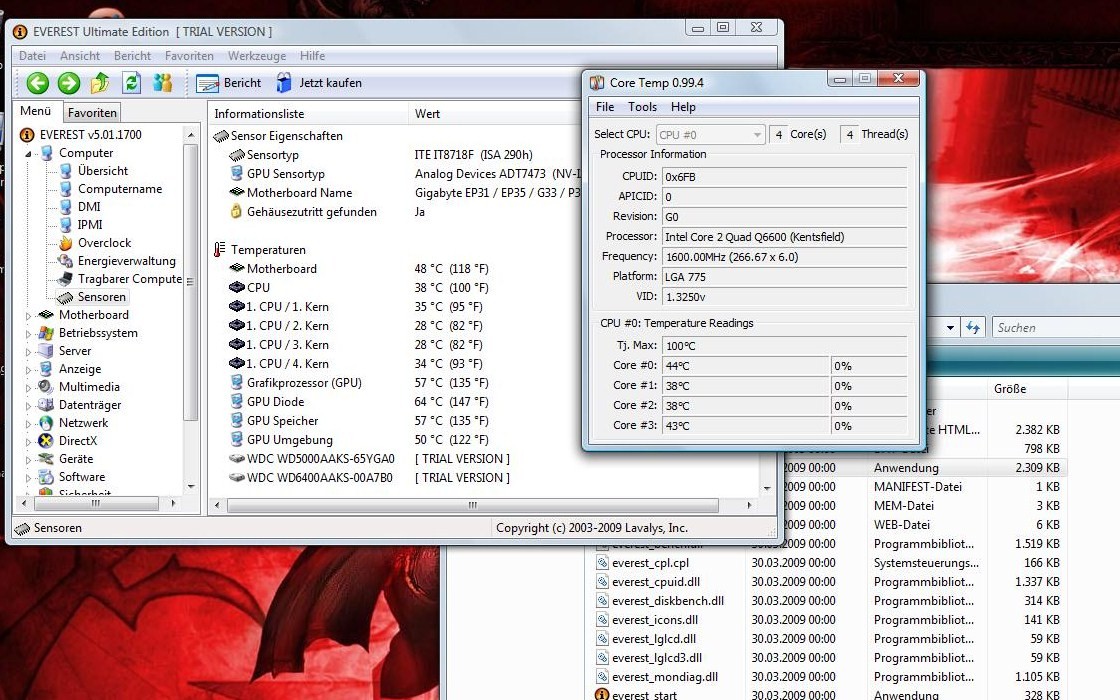The height and width of the screenshot is (700, 1120).
Task: Click the Up level arrow icon
Action: pyautogui.click(x=100, y=83)
